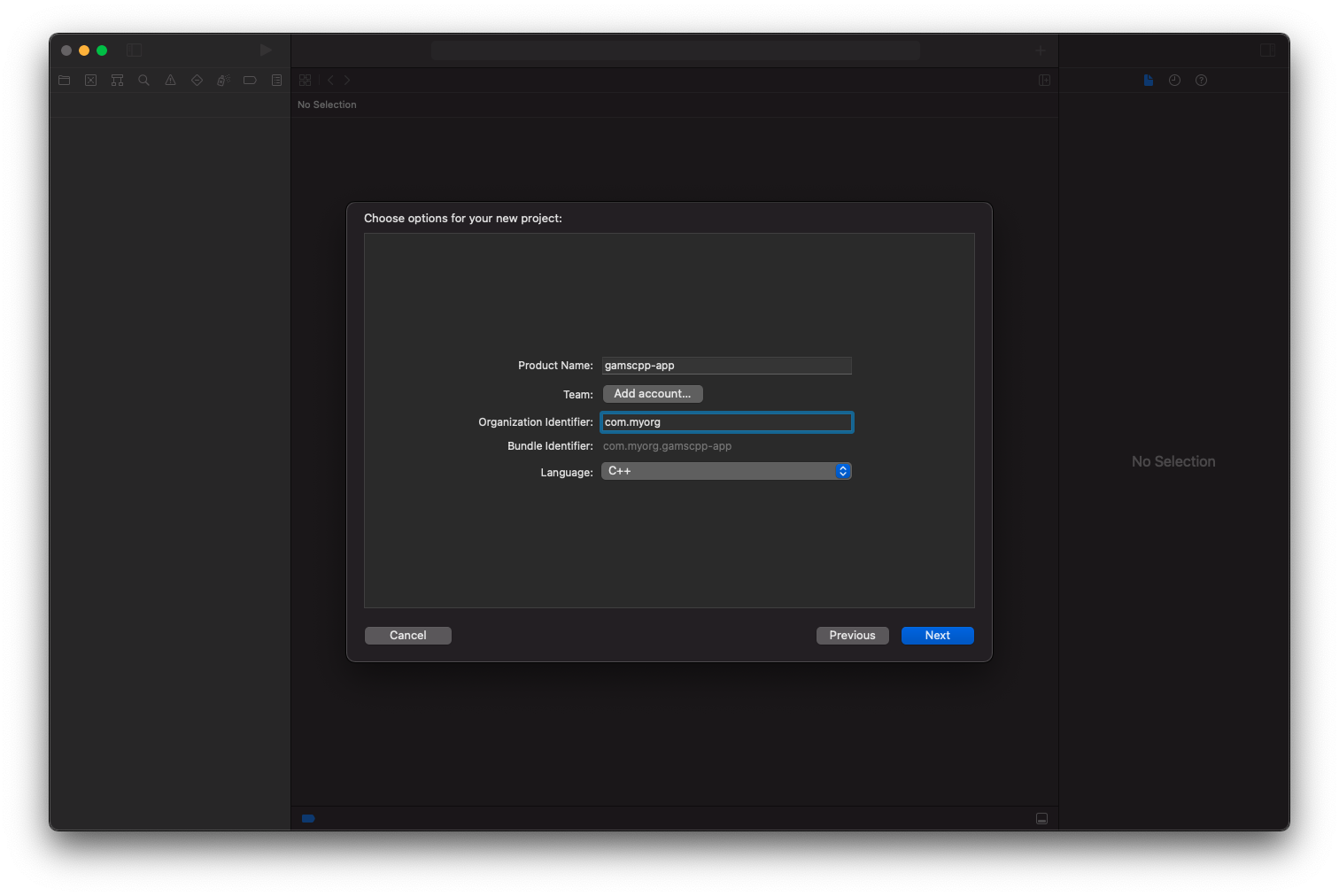The width and height of the screenshot is (1339, 896).
Task: Open the Symbol navigator hierarchy icon
Action: pos(117,81)
